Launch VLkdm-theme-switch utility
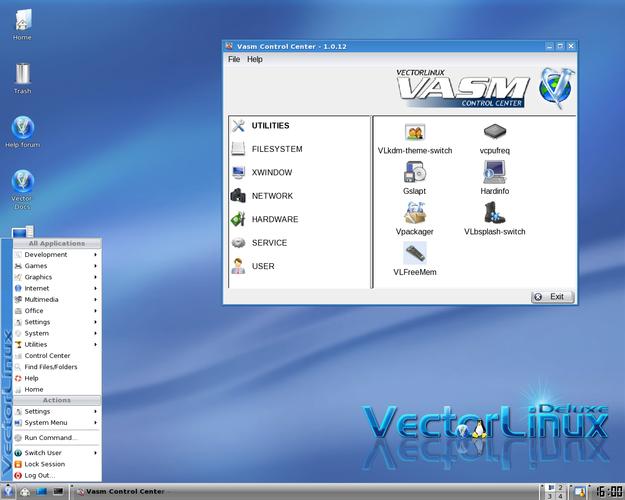The height and width of the screenshot is (500, 625). (415, 139)
